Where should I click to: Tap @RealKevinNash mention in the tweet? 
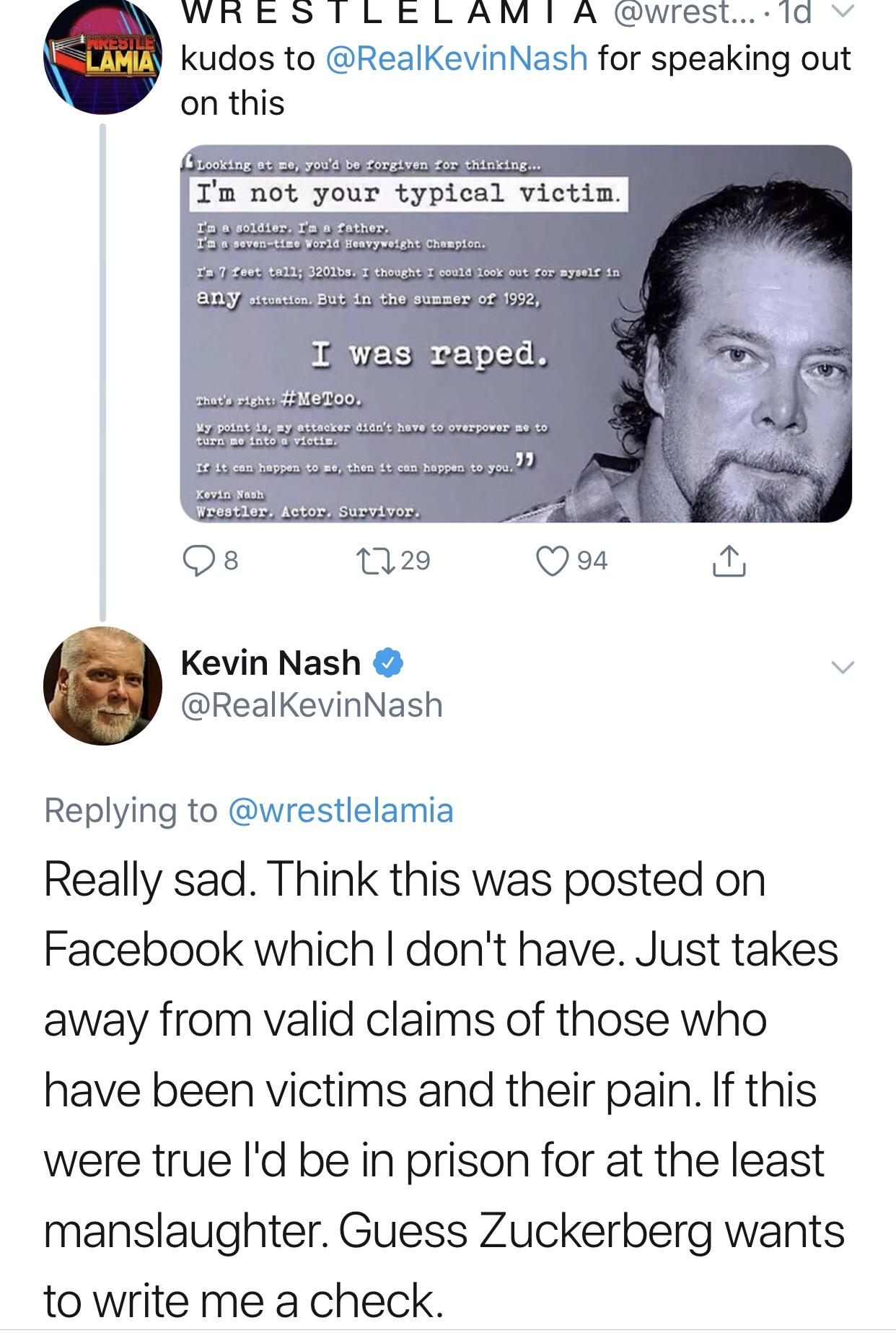457,58
